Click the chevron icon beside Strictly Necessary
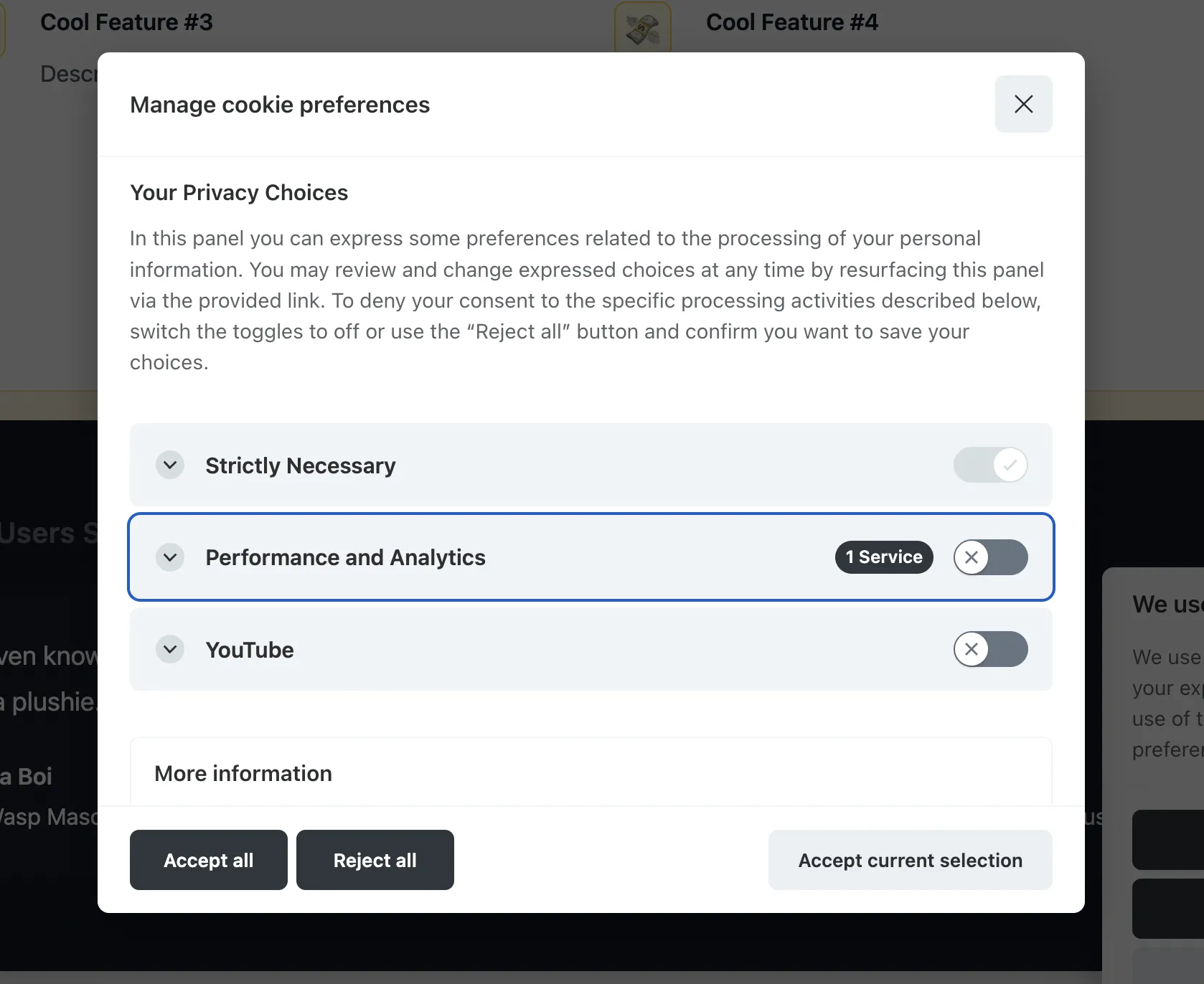Screen dimensions: 1204x984 click(x=170, y=465)
